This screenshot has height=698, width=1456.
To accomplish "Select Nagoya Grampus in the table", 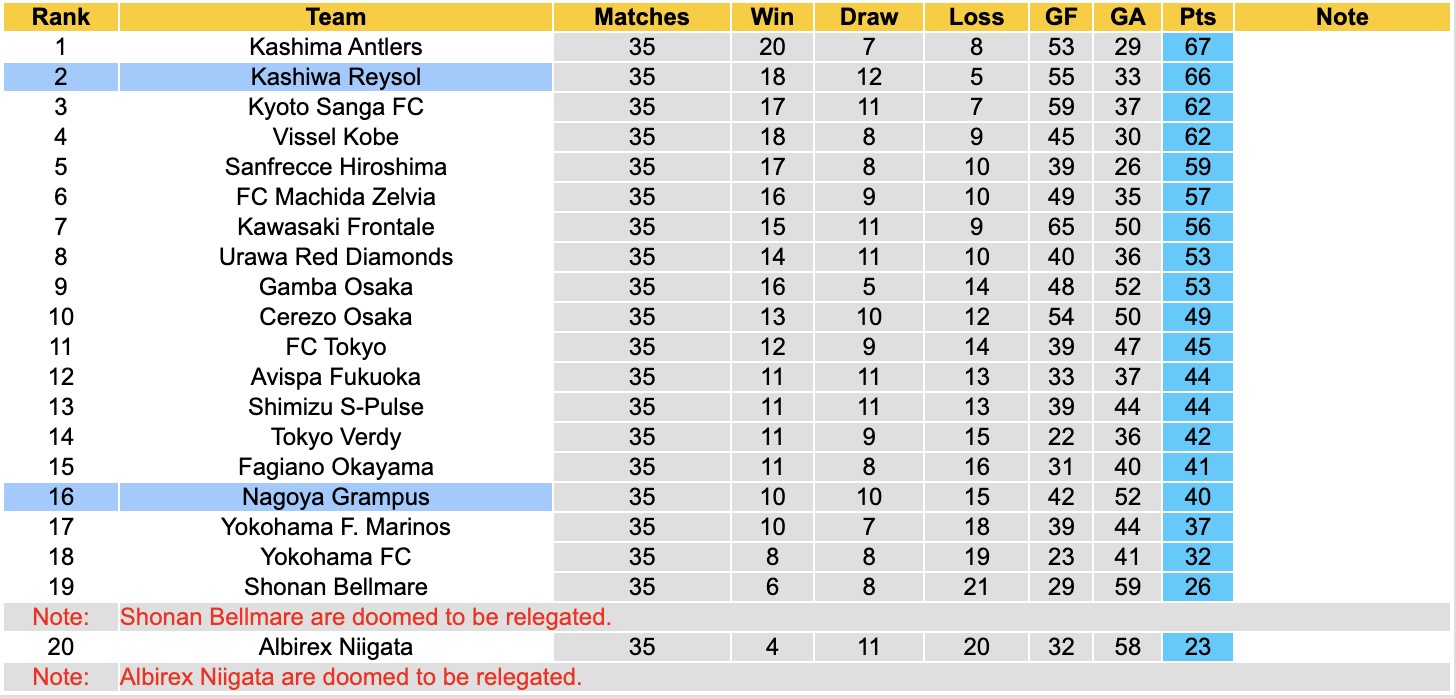I will click(336, 497).
